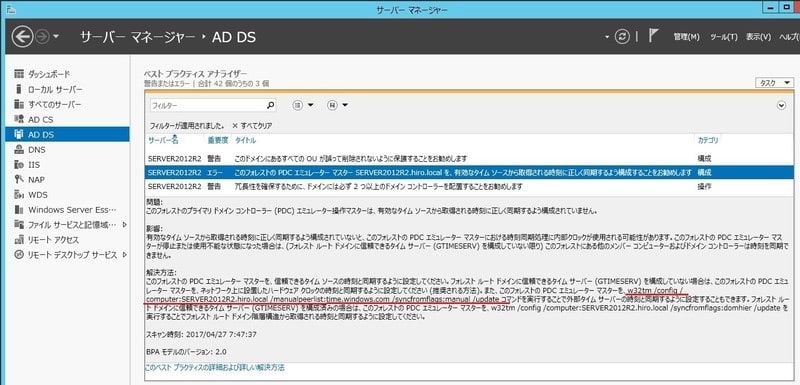Screen dimensions: 800x385
Task: Click the NAP sidebar icon
Action: (19, 179)
